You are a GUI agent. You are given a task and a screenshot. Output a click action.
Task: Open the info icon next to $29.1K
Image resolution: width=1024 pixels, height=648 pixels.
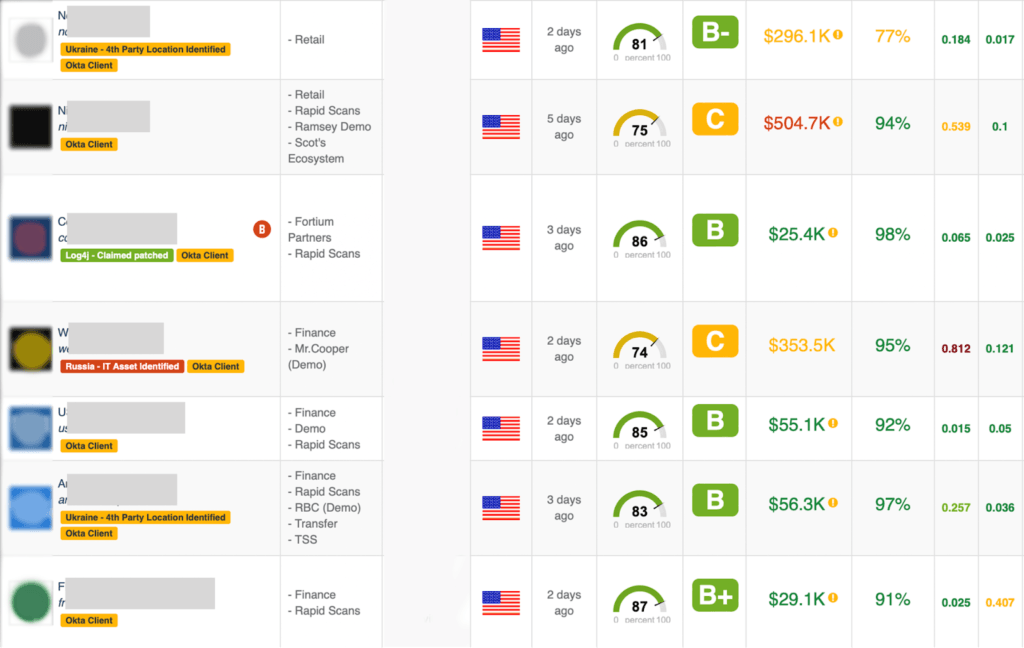click(833, 598)
